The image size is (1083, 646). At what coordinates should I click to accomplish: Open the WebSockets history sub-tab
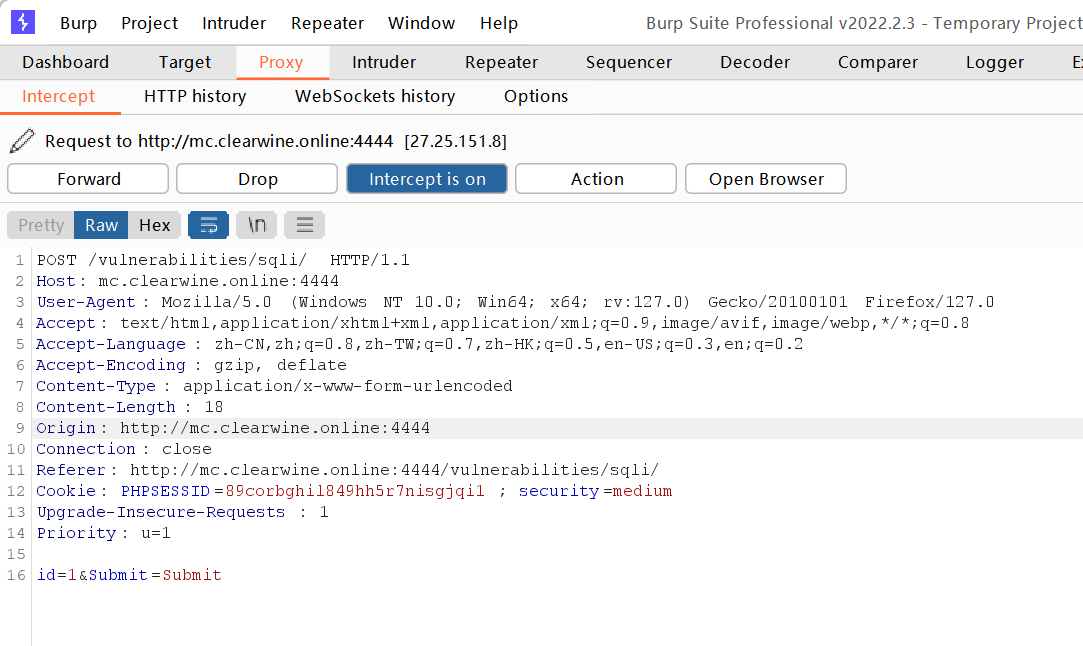[375, 96]
